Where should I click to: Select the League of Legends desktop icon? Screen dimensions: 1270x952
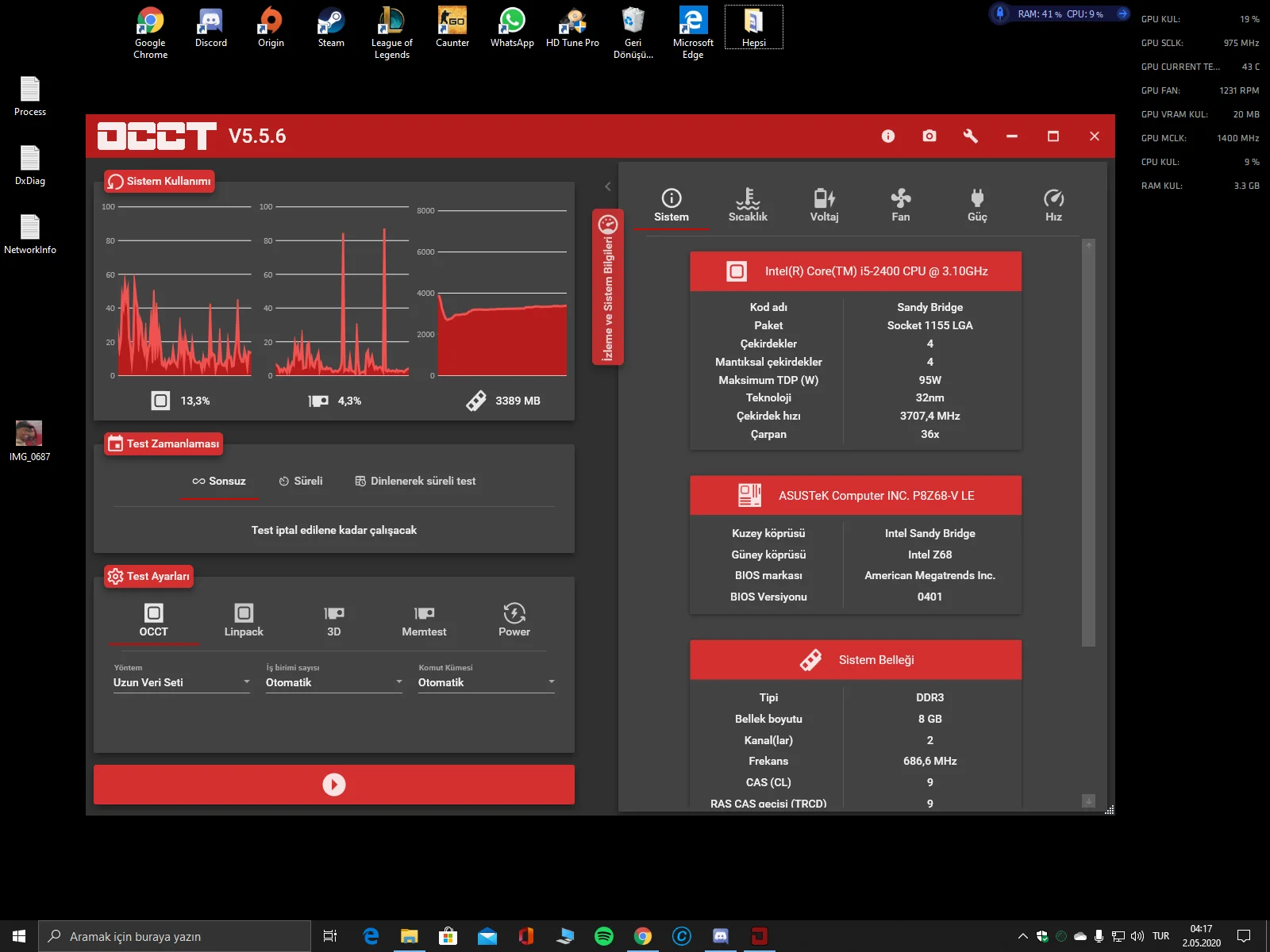pos(392,33)
